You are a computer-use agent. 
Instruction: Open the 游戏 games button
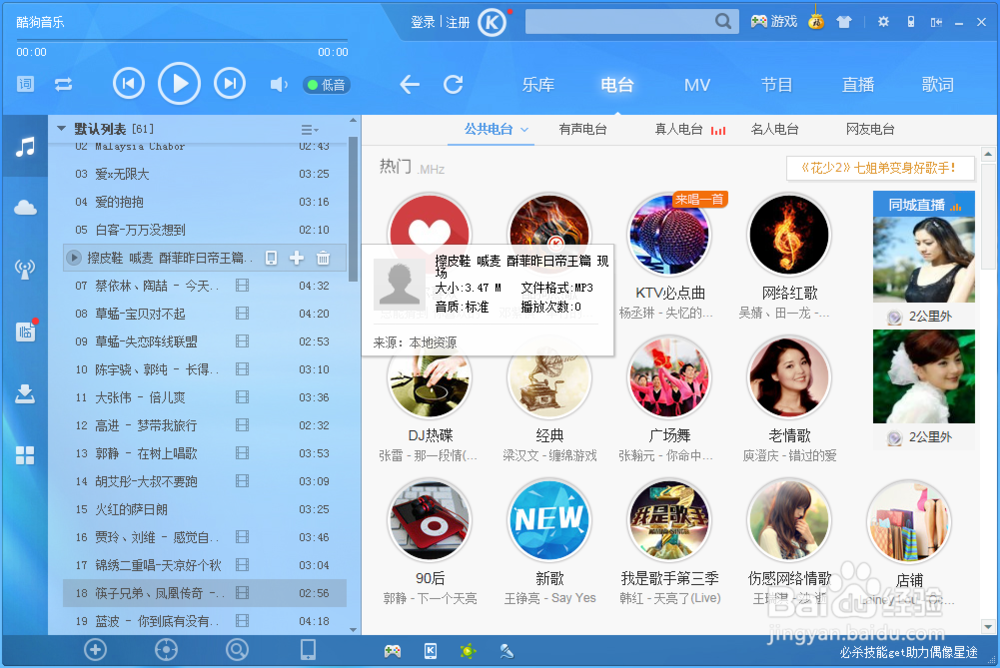click(774, 22)
